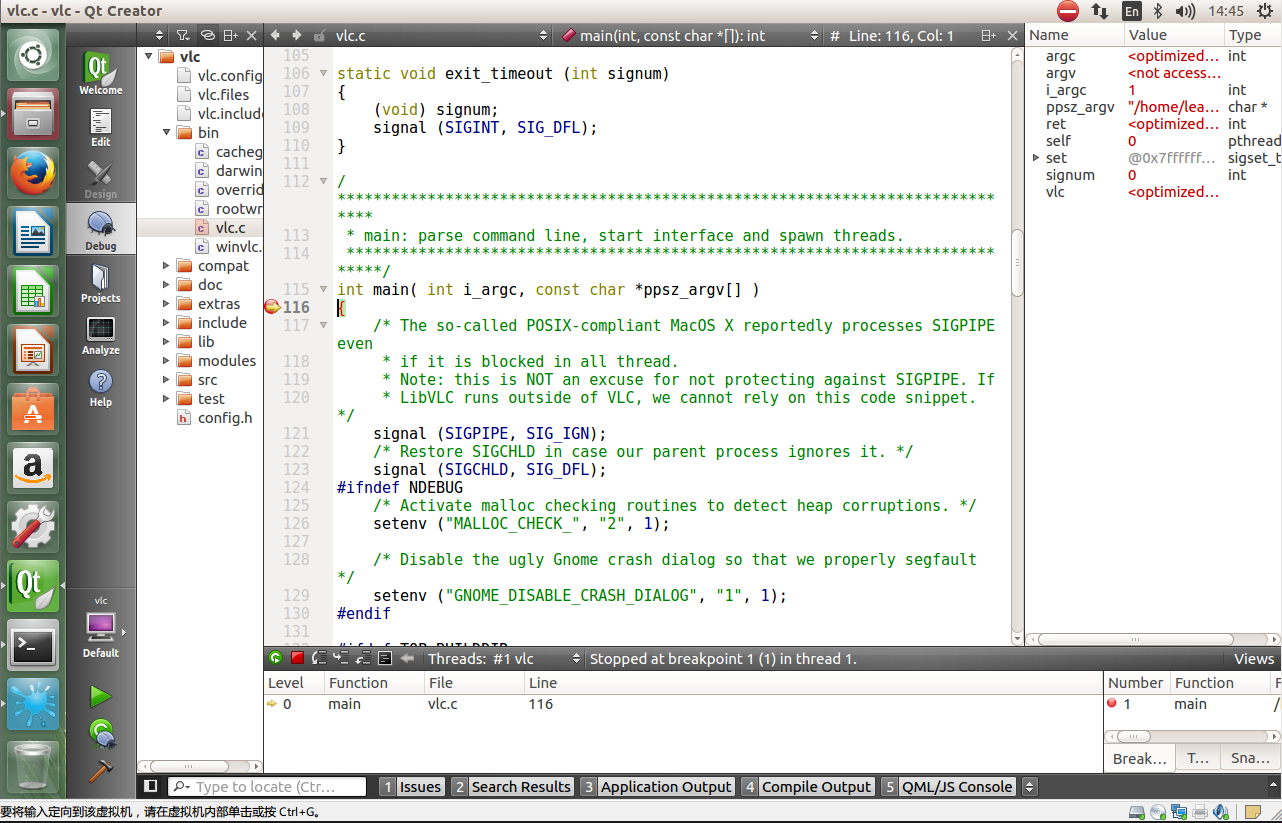This screenshot has width=1282, height=823.
Task: Open the Threads #1 vlc dropdown
Action: tap(504, 659)
